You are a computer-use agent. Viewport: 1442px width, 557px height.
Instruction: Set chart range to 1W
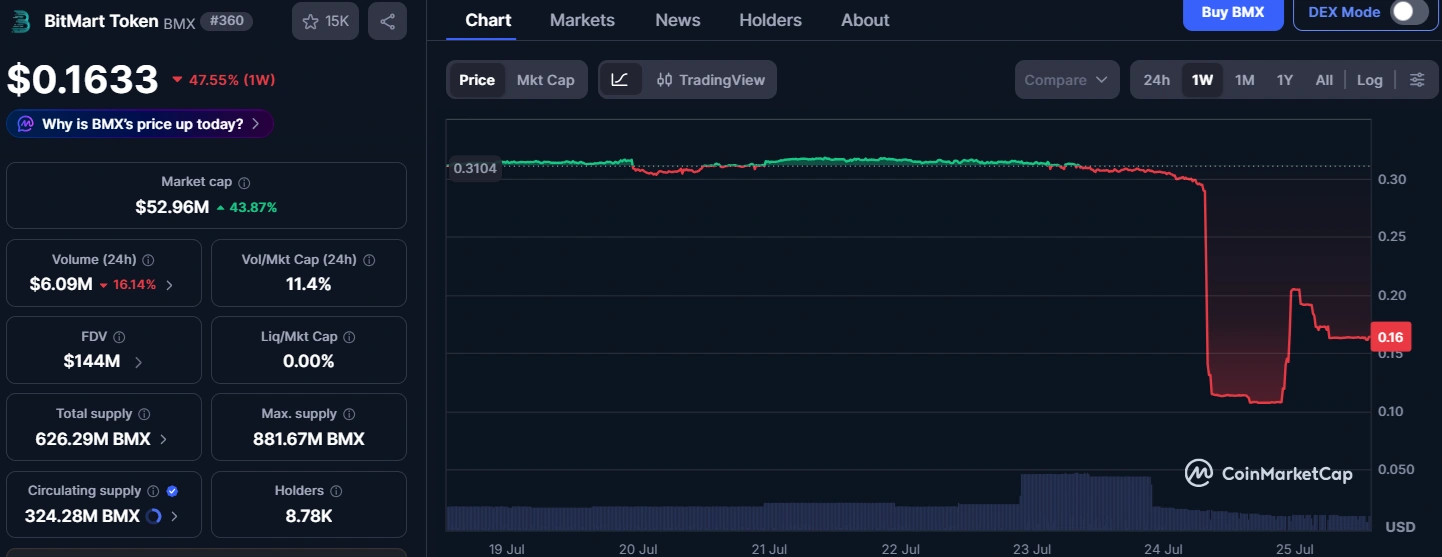pos(1203,80)
